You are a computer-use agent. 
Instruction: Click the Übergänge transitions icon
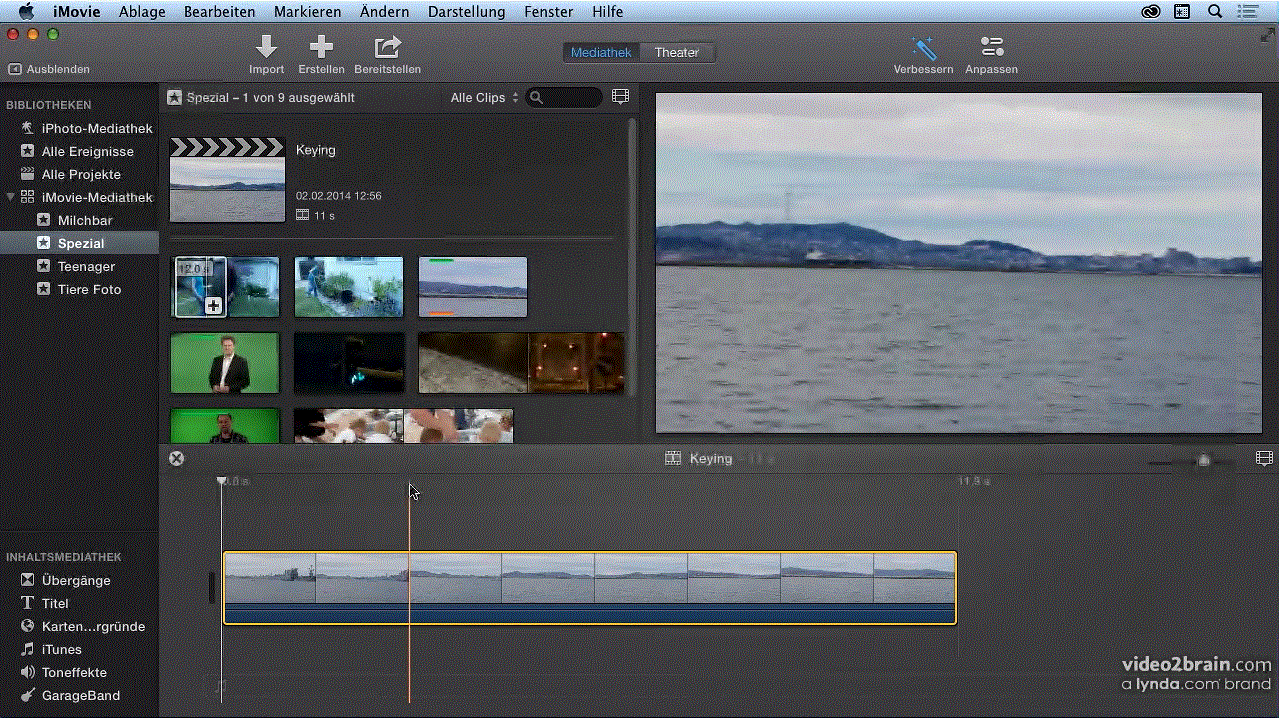click(x=28, y=580)
